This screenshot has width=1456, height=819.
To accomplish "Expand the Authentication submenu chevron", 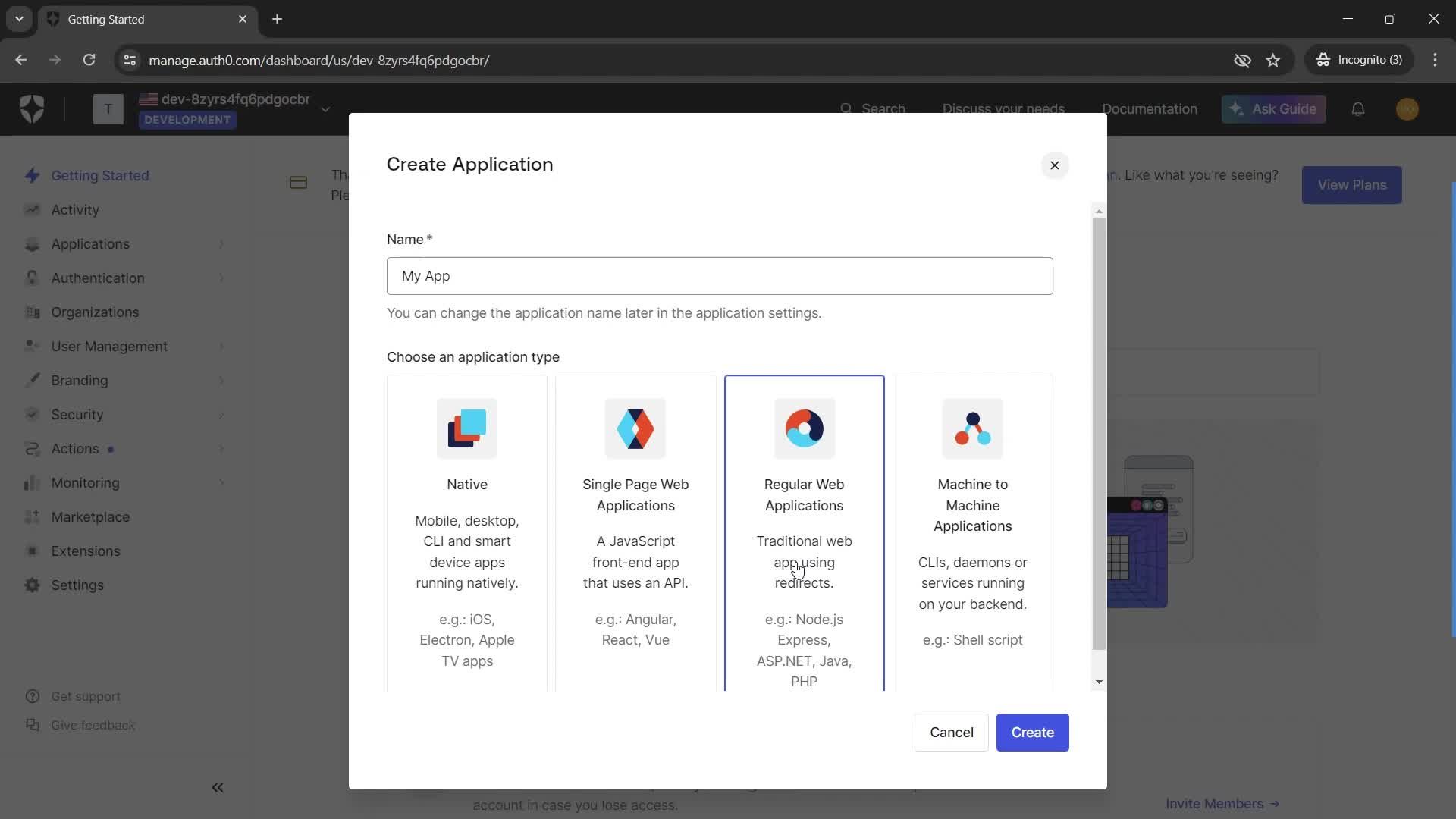I will pyautogui.click(x=221, y=278).
